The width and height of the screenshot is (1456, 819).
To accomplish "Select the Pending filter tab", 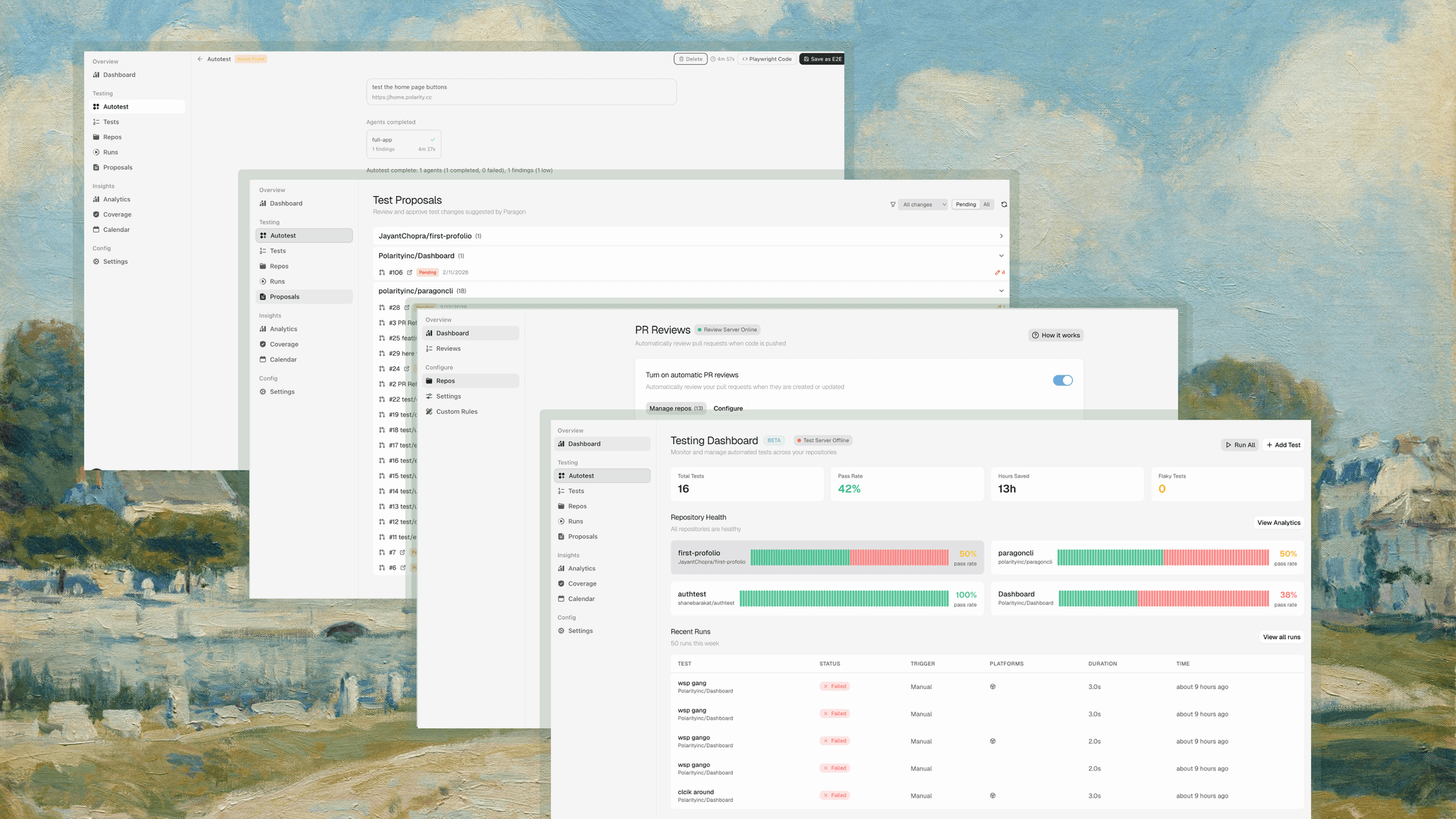I will tap(965, 204).
